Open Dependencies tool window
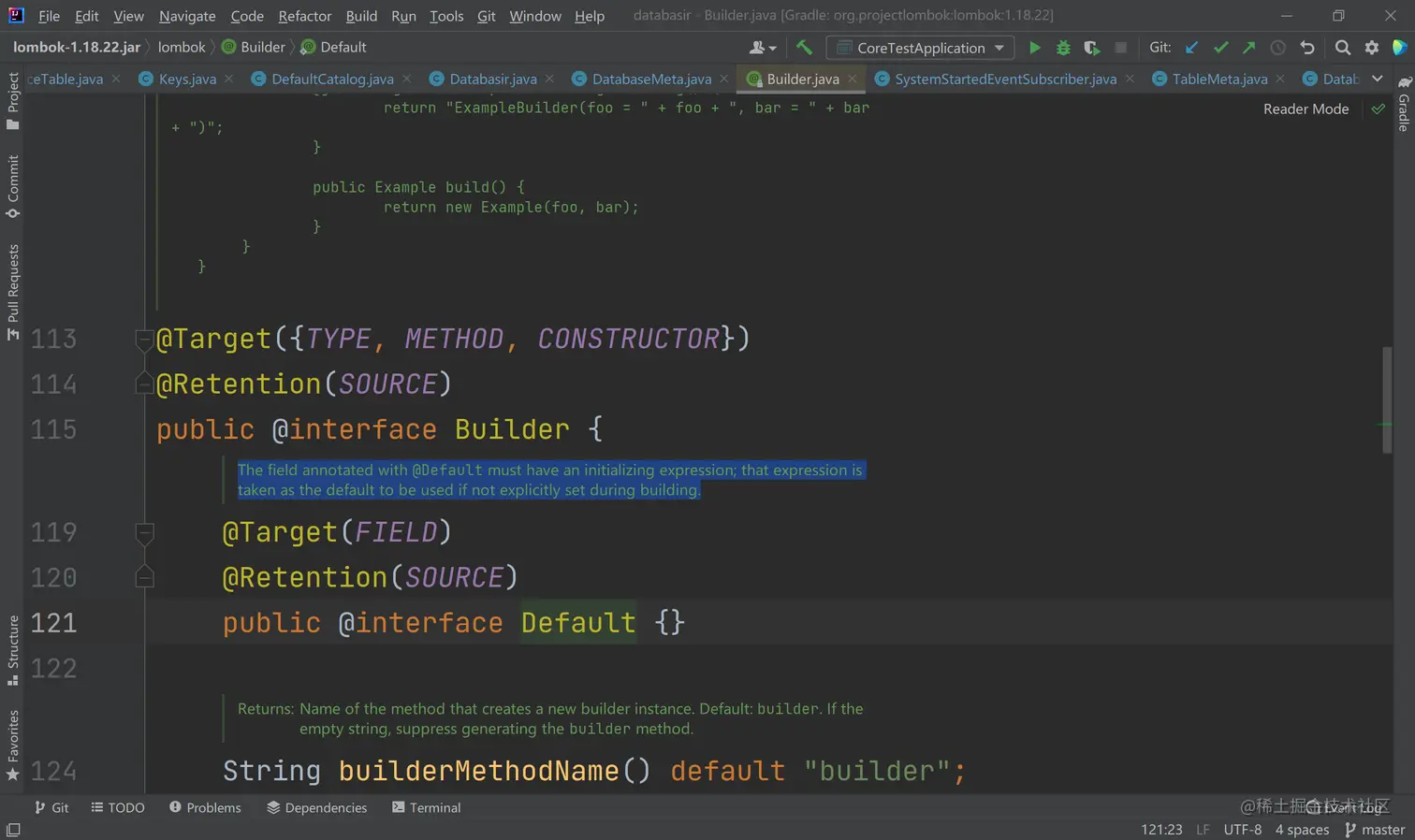 pyautogui.click(x=317, y=807)
